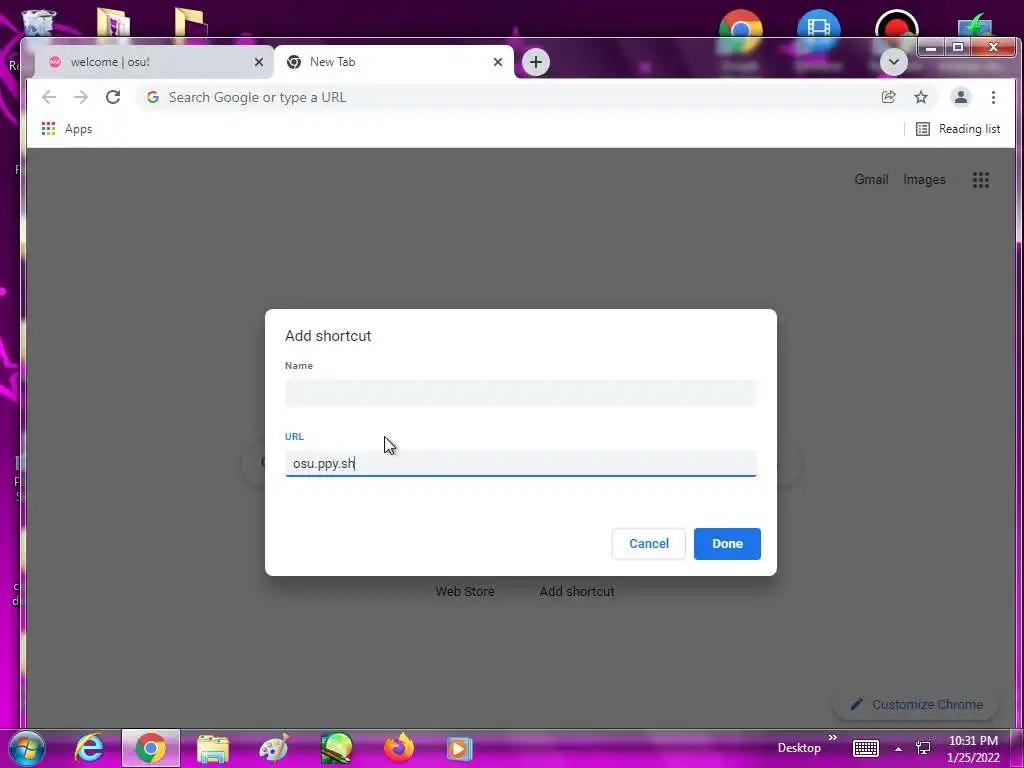Open Apps from the bookmarks bar

pyautogui.click(x=67, y=129)
